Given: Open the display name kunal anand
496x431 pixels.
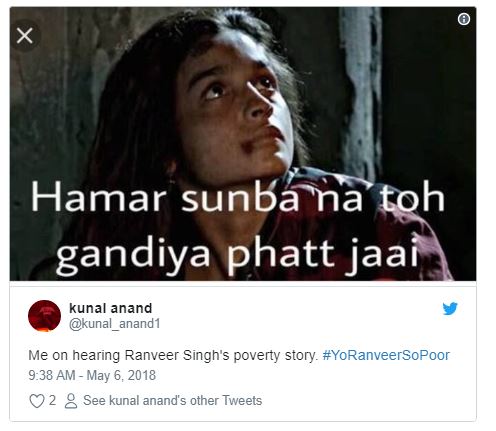Looking at the screenshot, I should click(111, 308).
